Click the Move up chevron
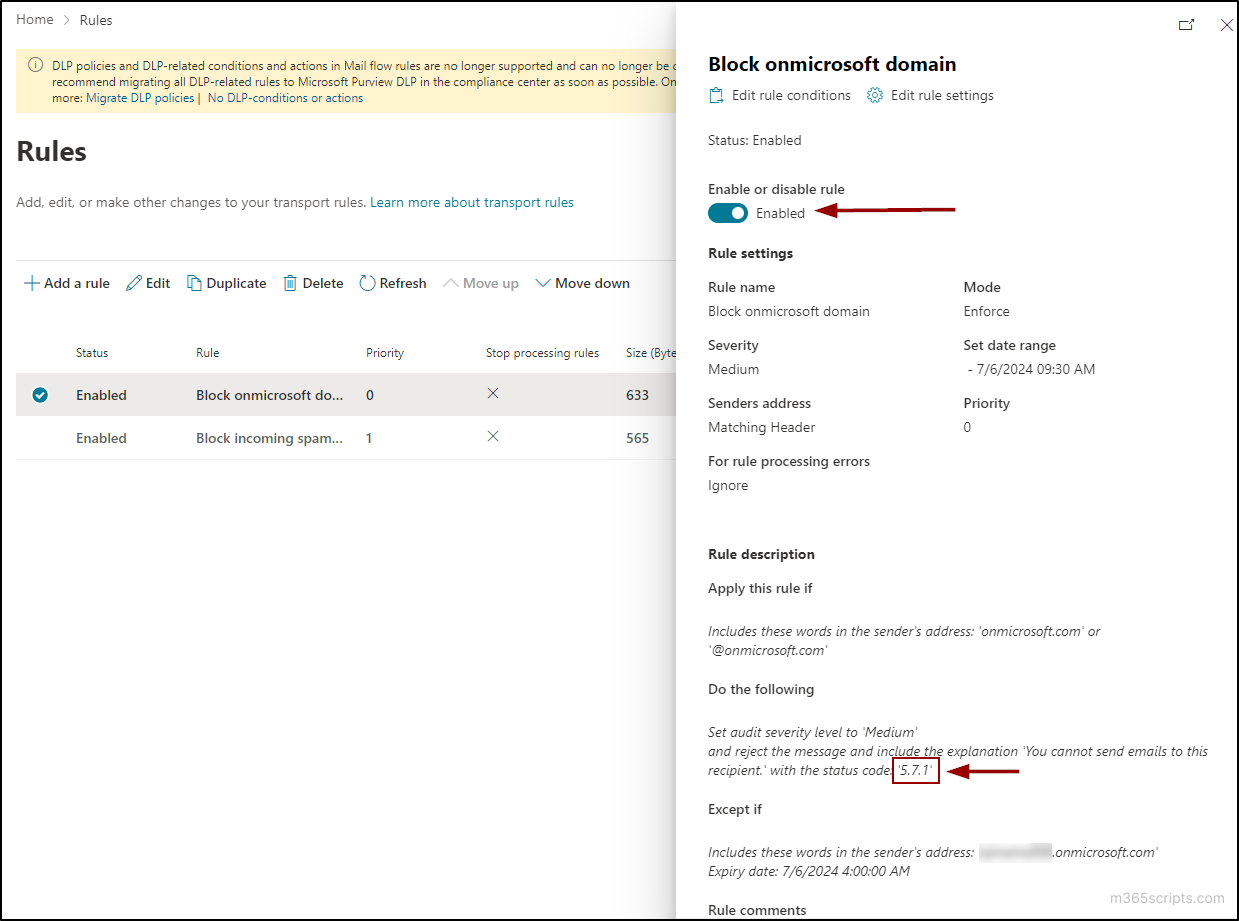Viewport: 1239px width, 921px height. (451, 282)
